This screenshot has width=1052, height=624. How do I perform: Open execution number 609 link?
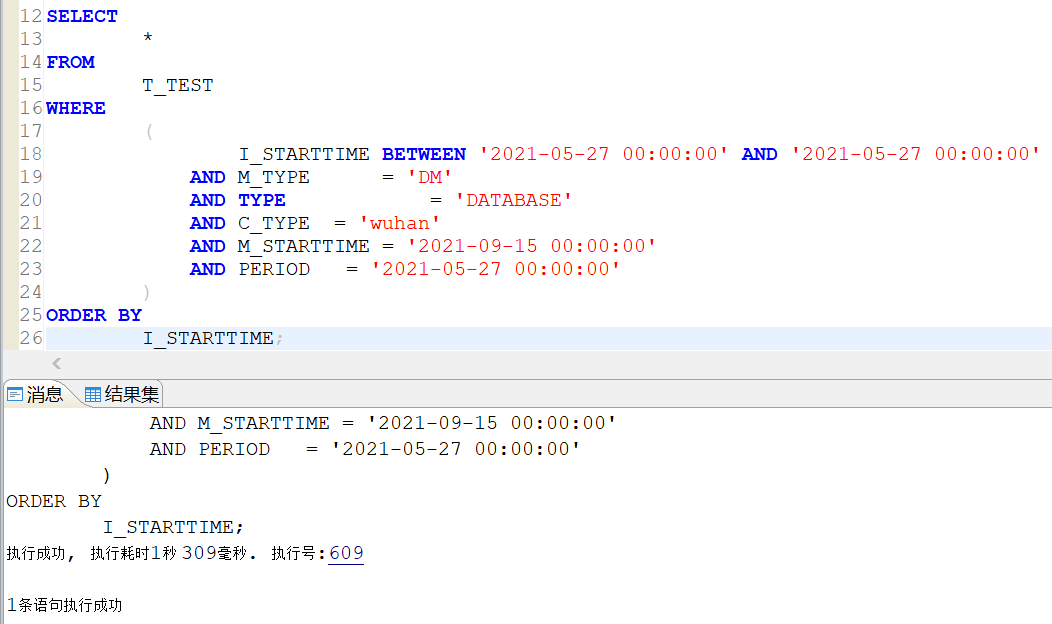[346, 553]
